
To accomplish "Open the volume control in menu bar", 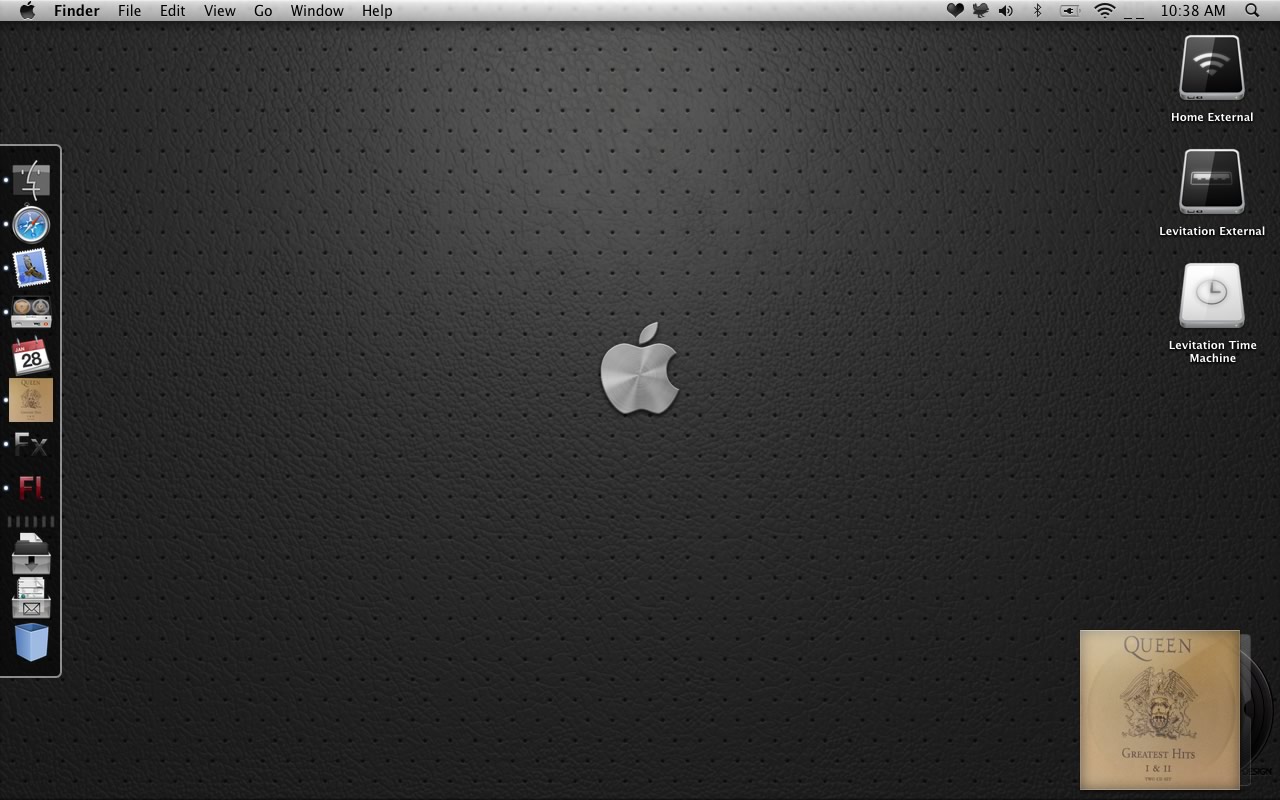I will point(1005,10).
